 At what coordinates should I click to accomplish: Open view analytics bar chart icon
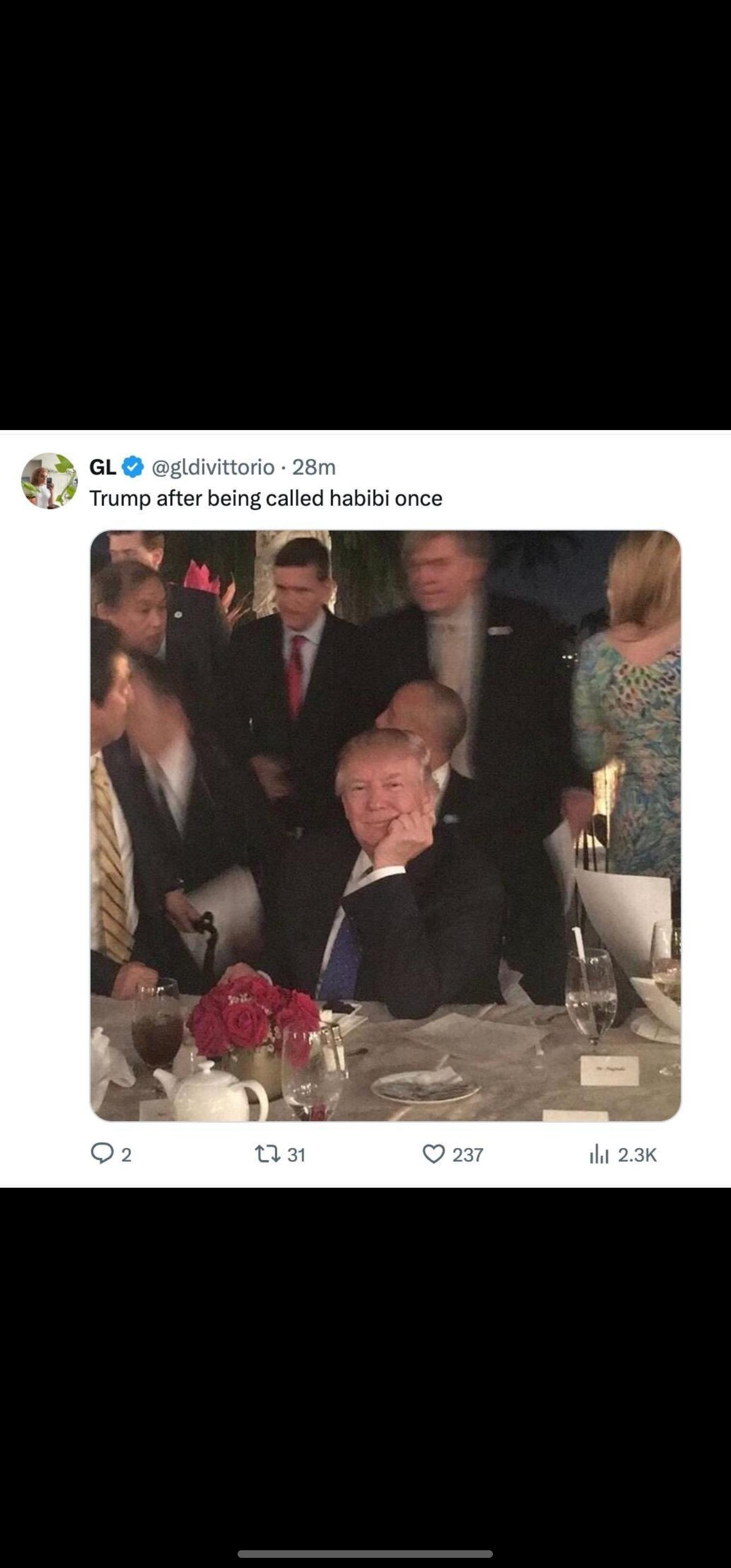tap(599, 1154)
